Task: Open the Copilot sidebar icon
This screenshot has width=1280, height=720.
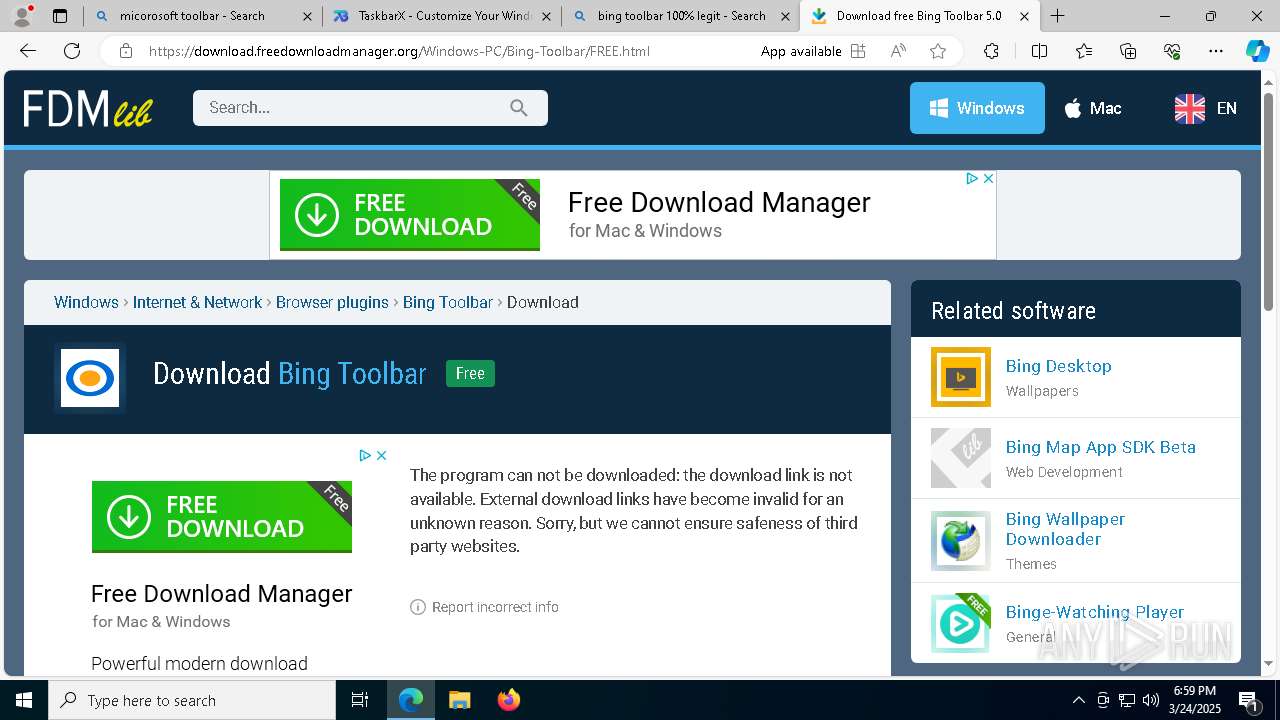Action: click(x=1257, y=51)
